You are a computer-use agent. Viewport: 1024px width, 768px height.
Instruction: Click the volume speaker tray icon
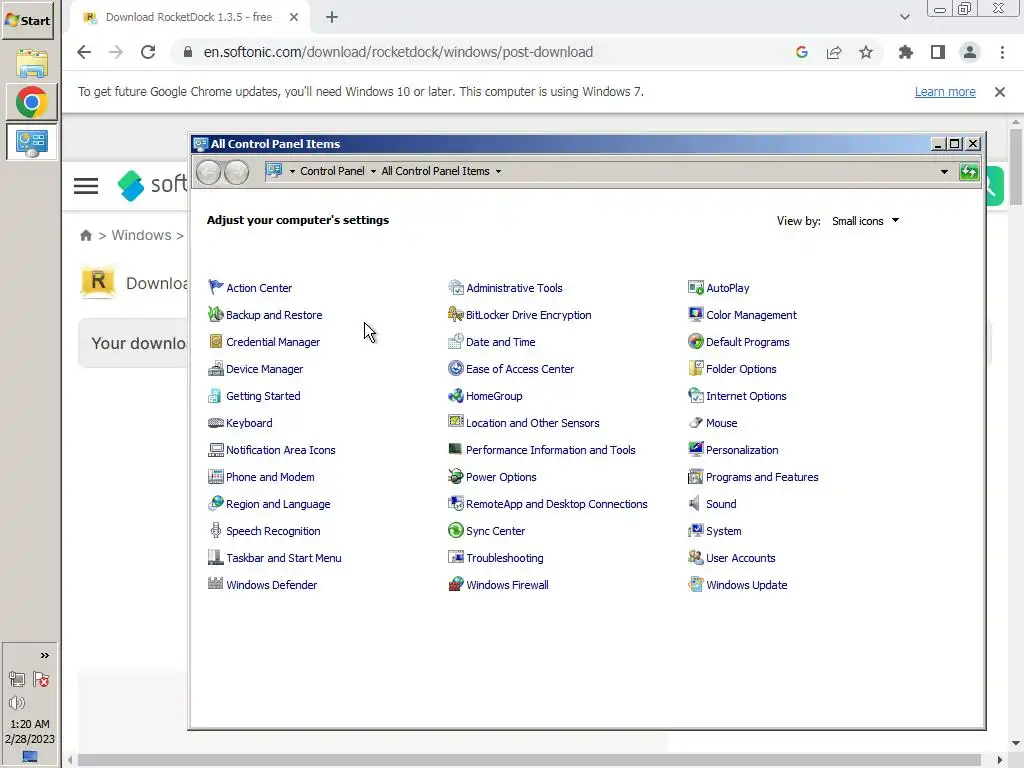pyautogui.click(x=17, y=703)
